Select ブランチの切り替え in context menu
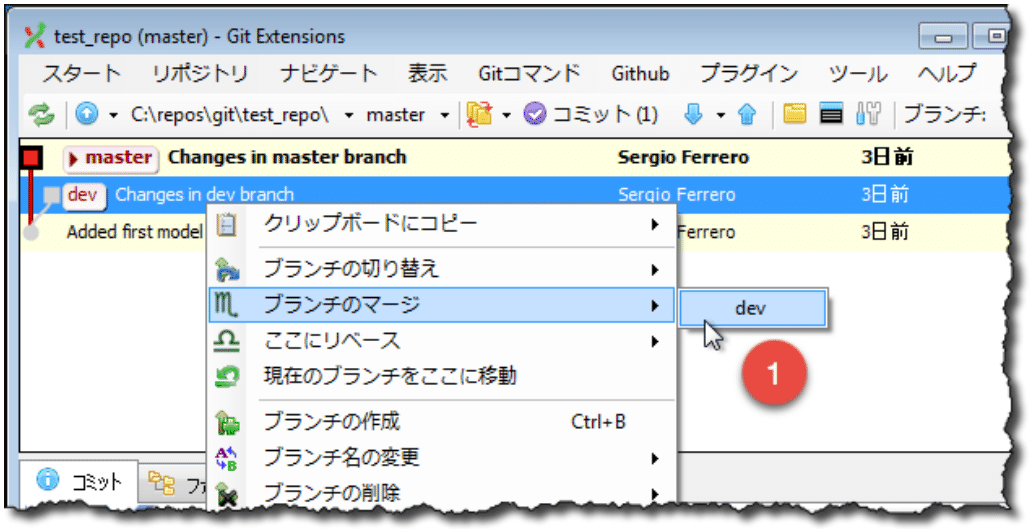This screenshot has width=1032, height=529. [442, 269]
